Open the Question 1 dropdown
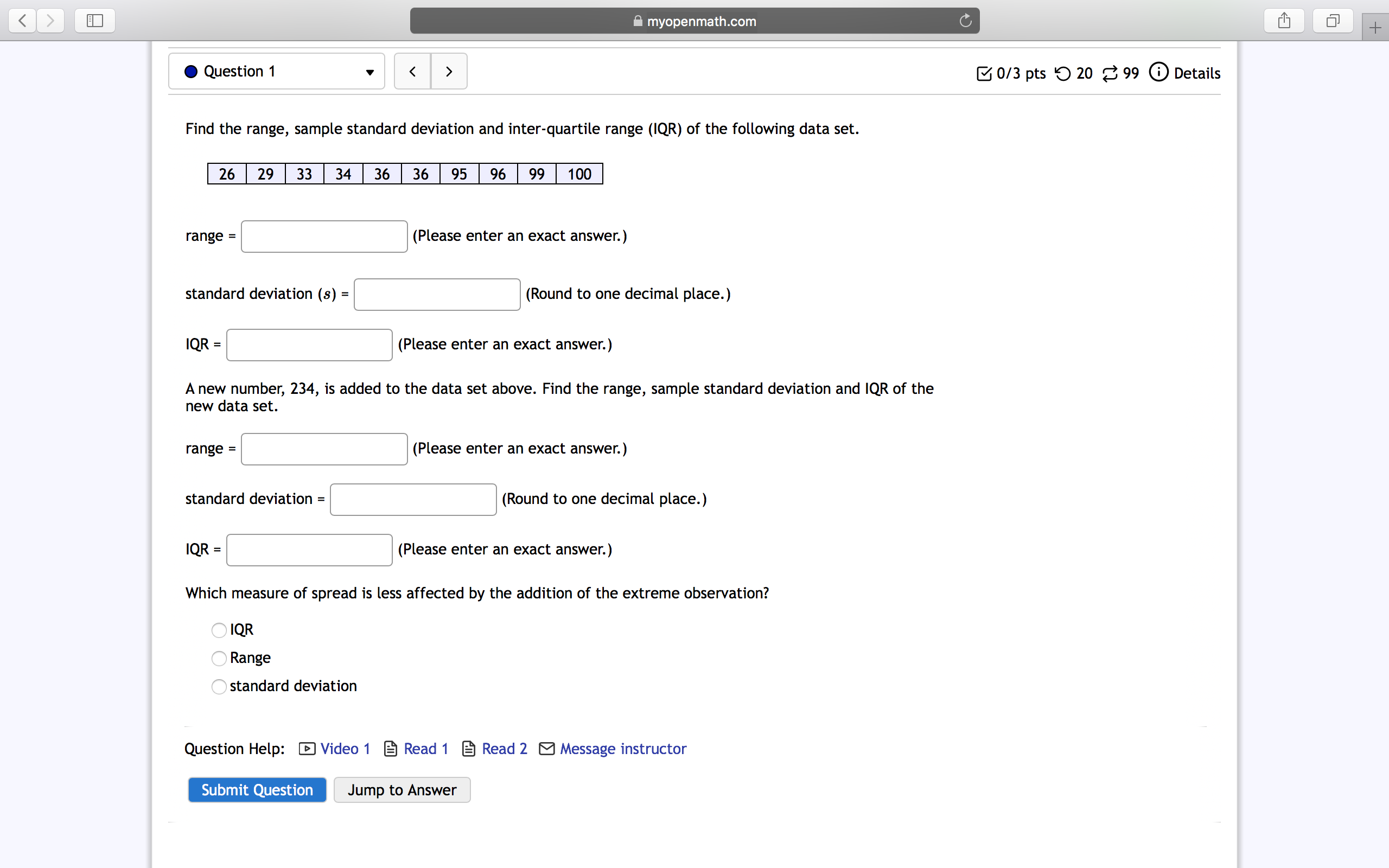The width and height of the screenshot is (1389, 868). tap(369, 71)
